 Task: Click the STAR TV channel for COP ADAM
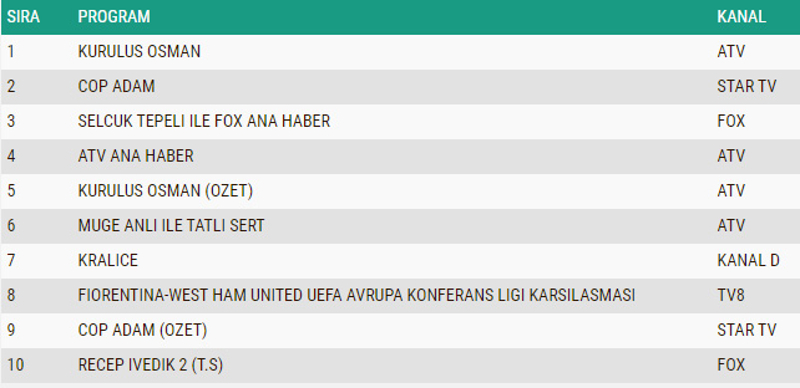pos(746,86)
